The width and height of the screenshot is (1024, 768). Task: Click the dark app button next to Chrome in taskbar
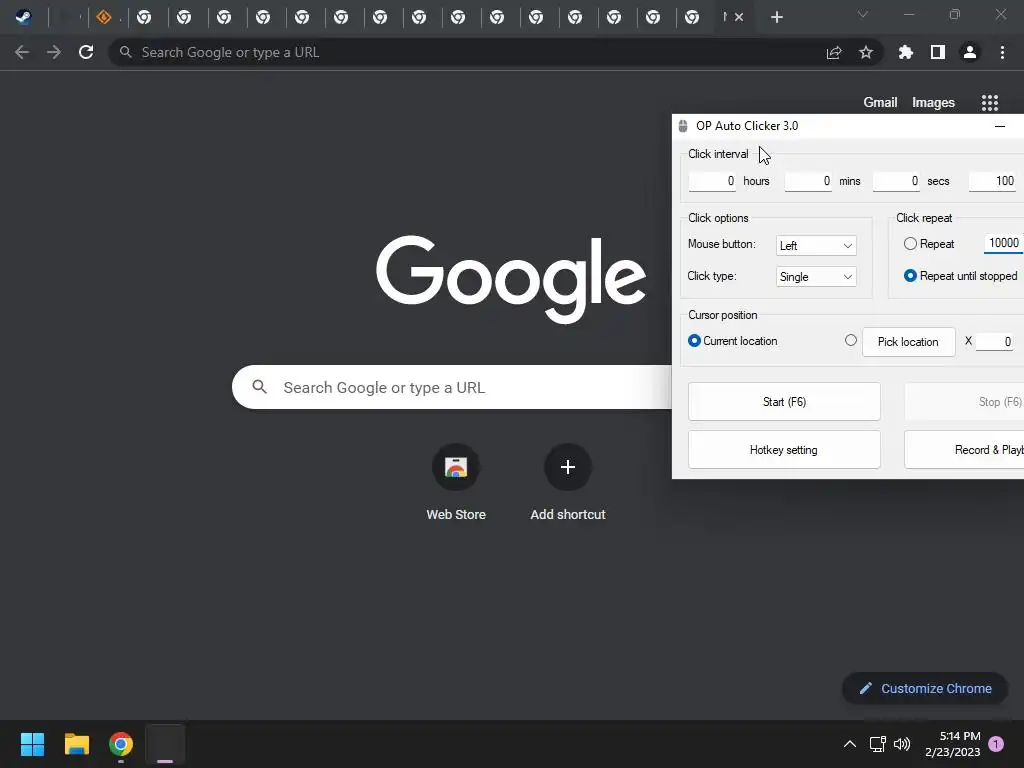[165, 744]
